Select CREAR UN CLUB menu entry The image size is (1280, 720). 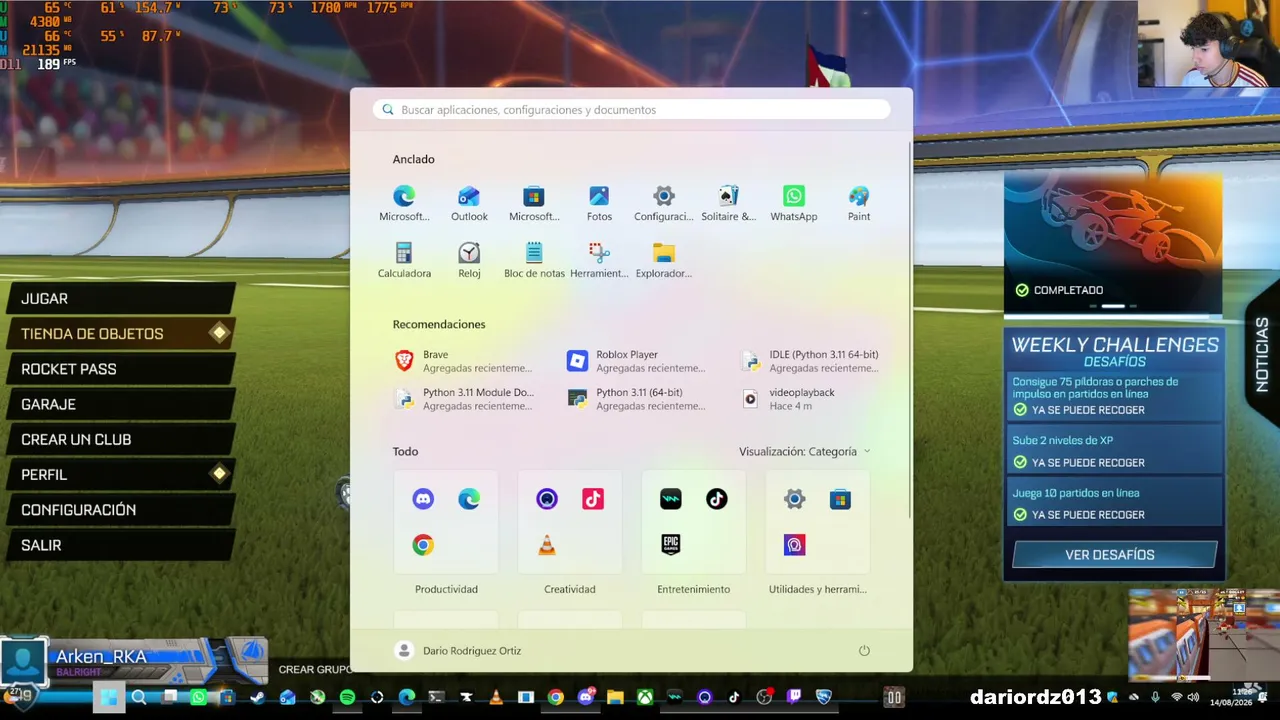coord(120,440)
